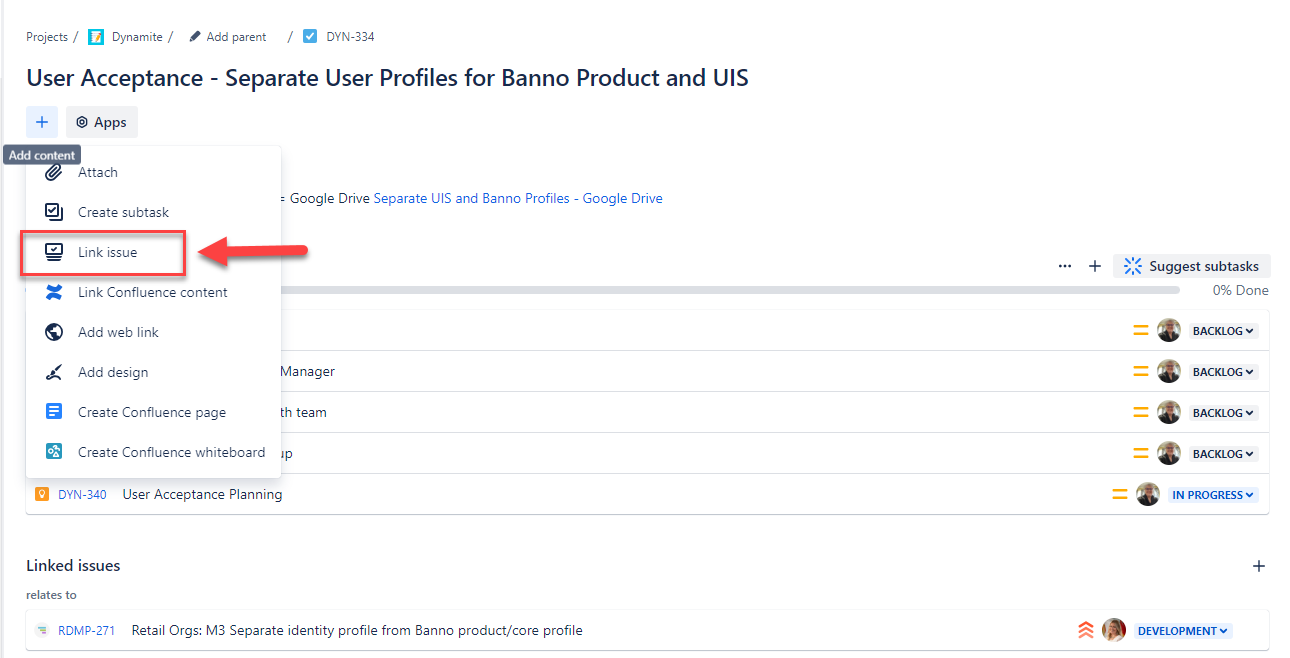Click Suggest subtasks button

[1192, 266]
